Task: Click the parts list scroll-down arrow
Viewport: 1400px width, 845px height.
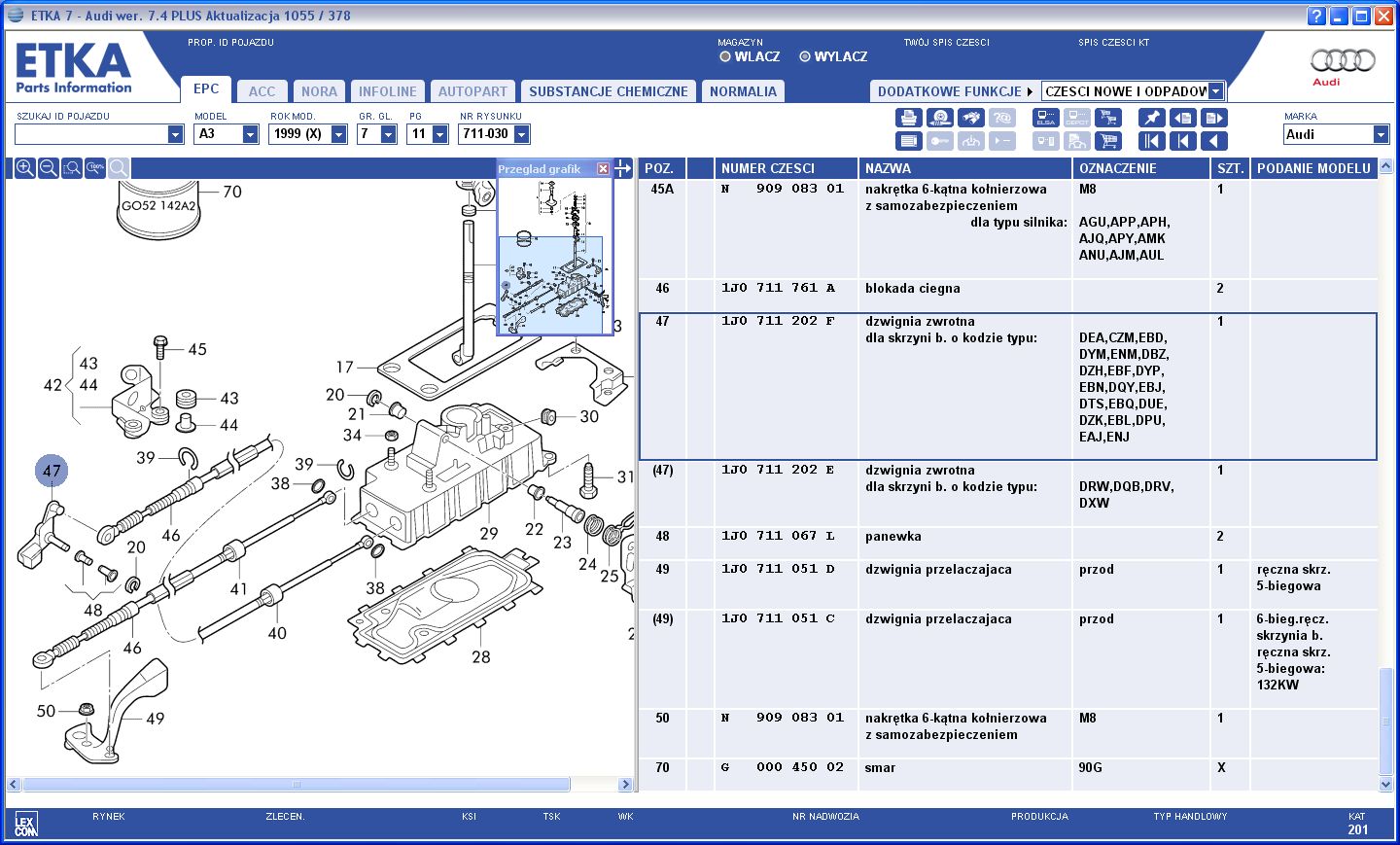Action: [1385, 784]
